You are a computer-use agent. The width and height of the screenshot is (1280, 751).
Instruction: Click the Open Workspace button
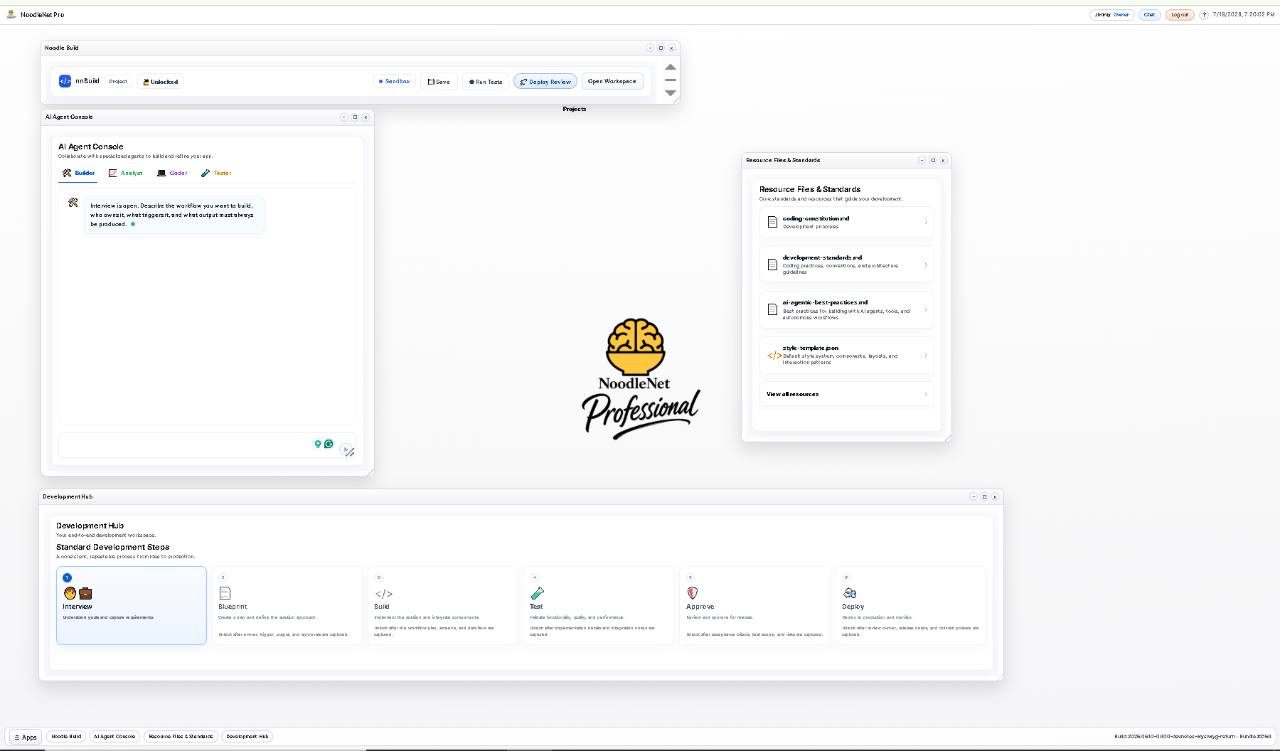tap(612, 82)
